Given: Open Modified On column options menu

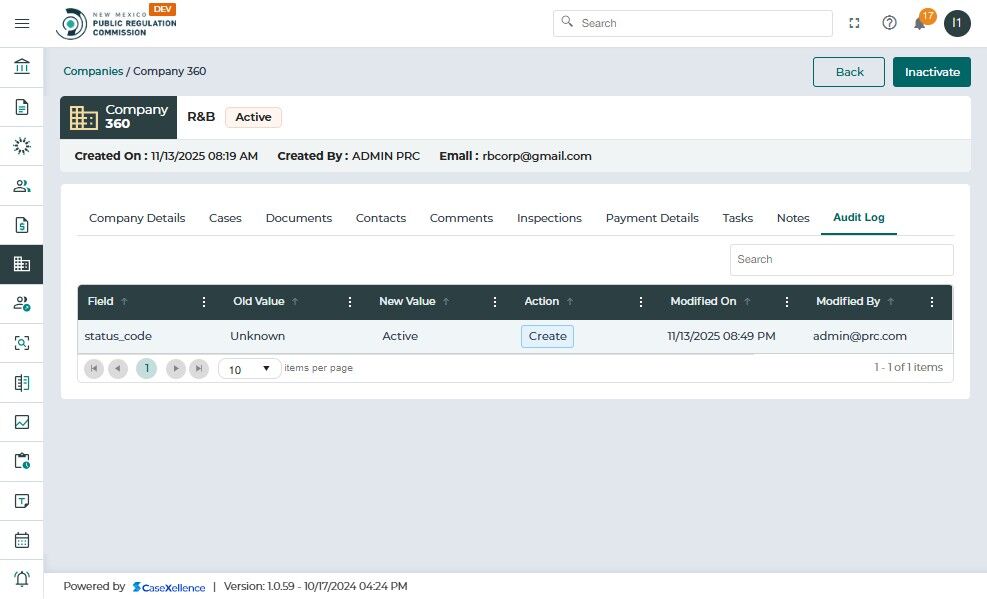Looking at the screenshot, I should click(786, 302).
